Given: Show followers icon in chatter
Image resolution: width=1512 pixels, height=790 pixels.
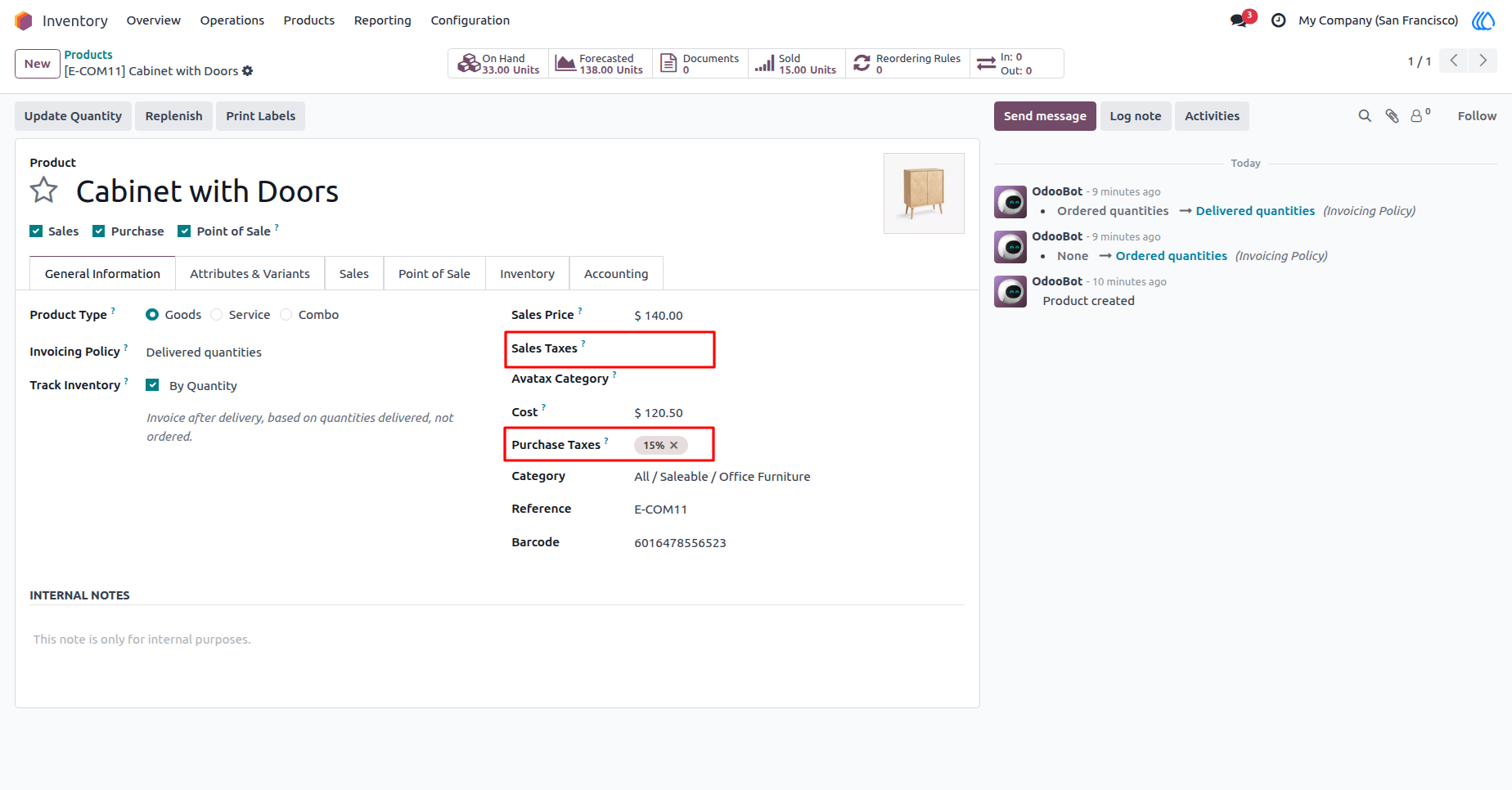Looking at the screenshot, I should pos(1420,115).
